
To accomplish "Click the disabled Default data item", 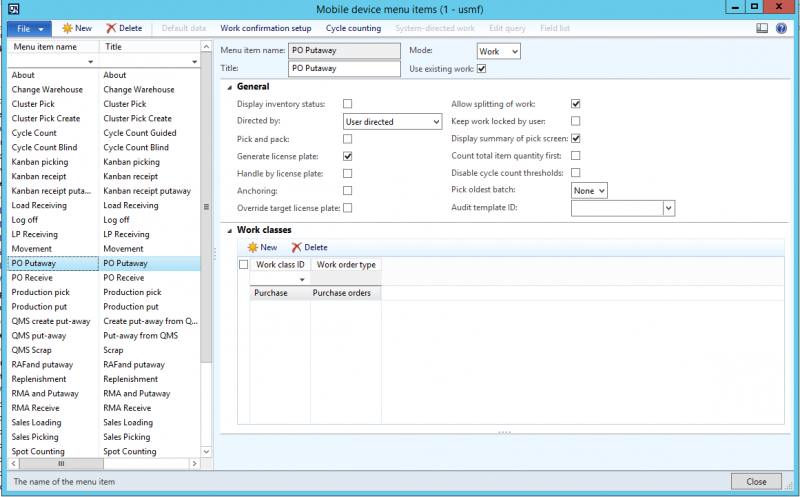I will click(x=184, y=28).
